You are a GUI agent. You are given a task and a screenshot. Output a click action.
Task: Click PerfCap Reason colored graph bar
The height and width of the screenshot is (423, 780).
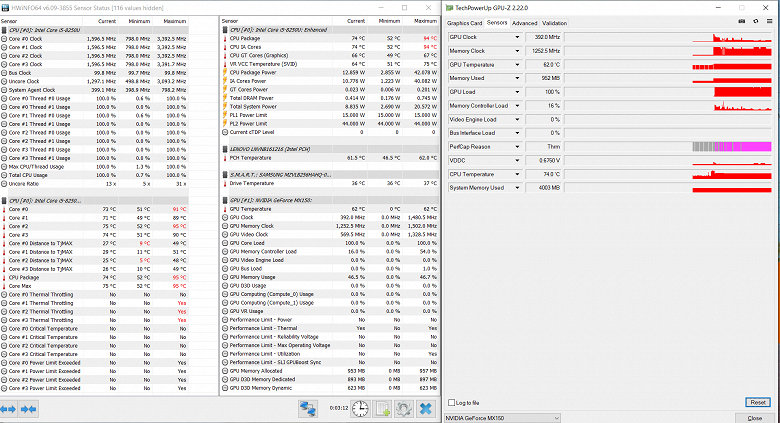tap(732, 147)
